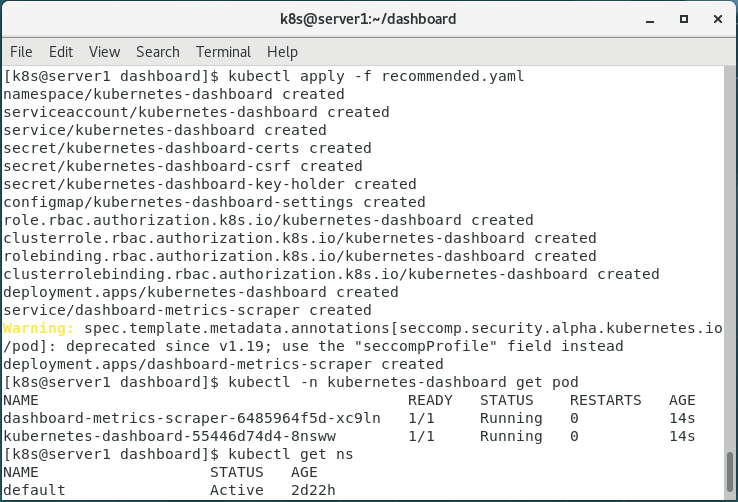Open the Terminal menu

[223, 51]
